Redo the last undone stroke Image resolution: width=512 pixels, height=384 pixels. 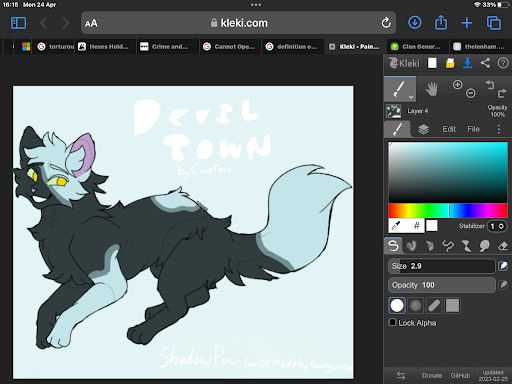coord(502,93)
